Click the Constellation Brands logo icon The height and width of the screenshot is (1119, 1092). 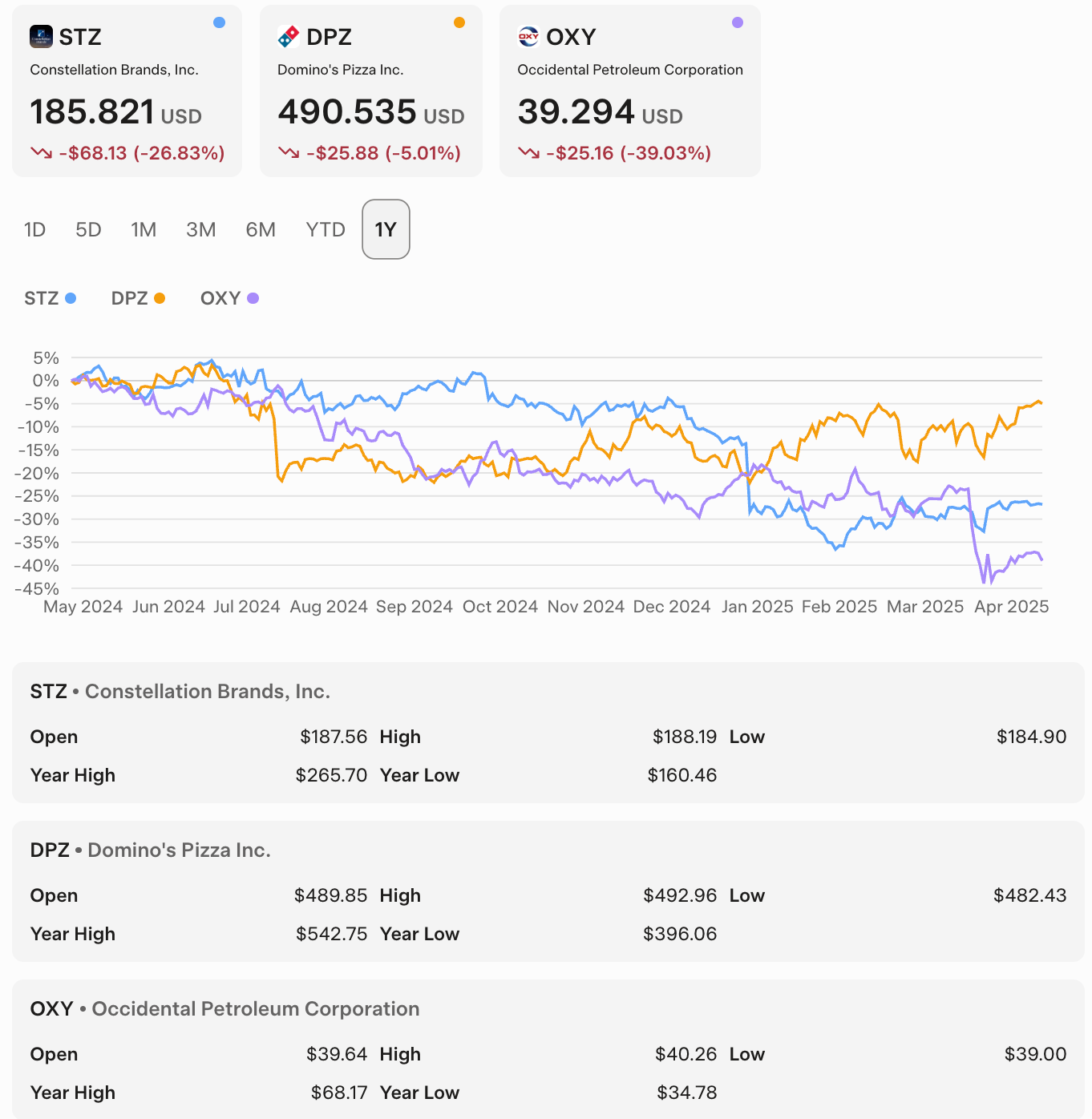coord(41,35)
